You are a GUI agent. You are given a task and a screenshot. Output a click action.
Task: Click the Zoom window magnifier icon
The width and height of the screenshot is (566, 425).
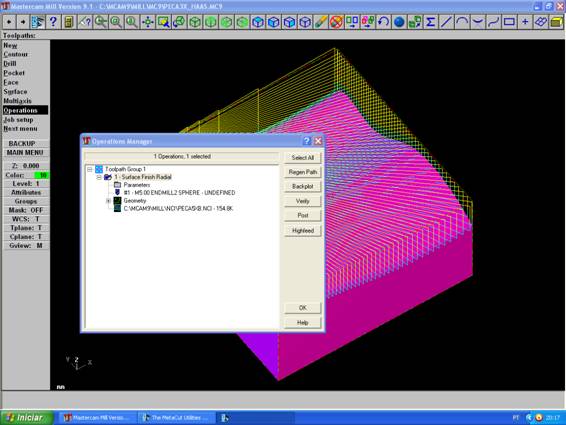[x=116, y=22]
